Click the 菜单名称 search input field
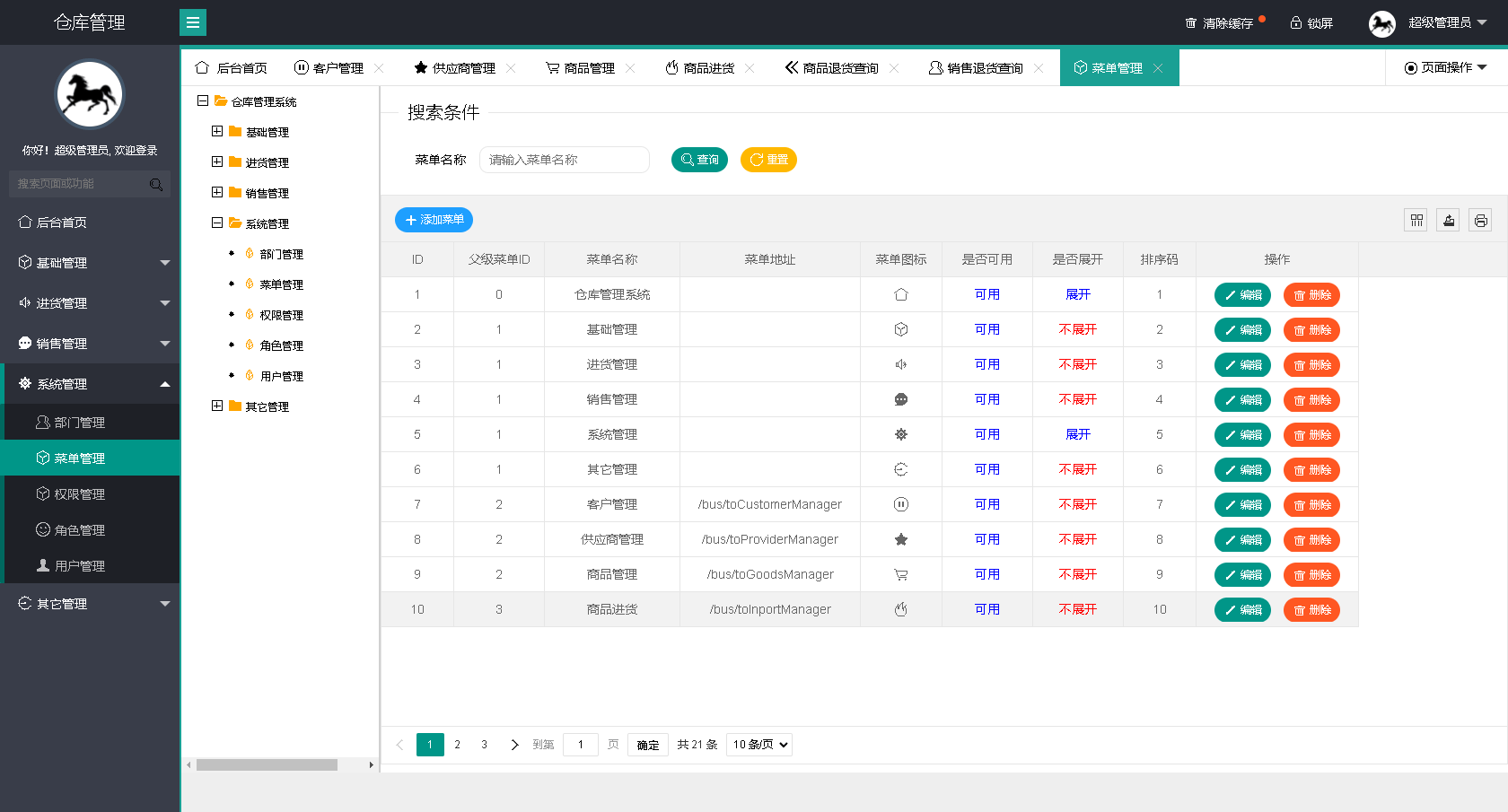The image size is (1508, 812). (x=564, y=160)
